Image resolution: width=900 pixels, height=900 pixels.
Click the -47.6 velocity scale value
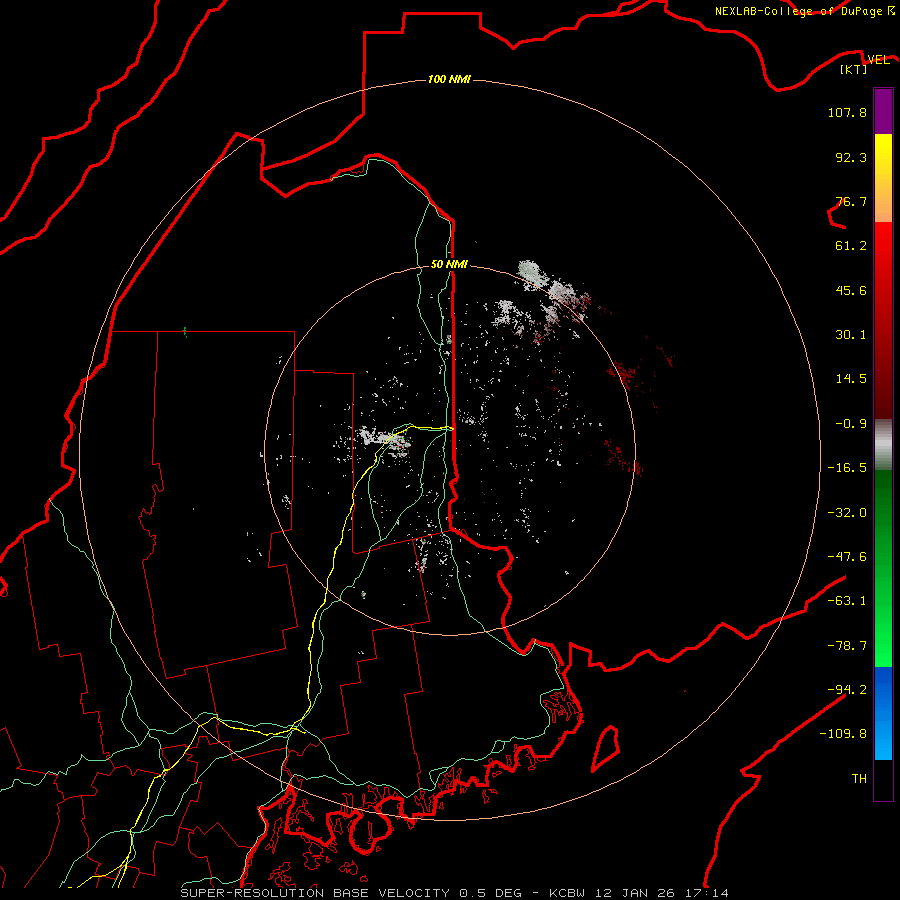[x=847, y=557]
